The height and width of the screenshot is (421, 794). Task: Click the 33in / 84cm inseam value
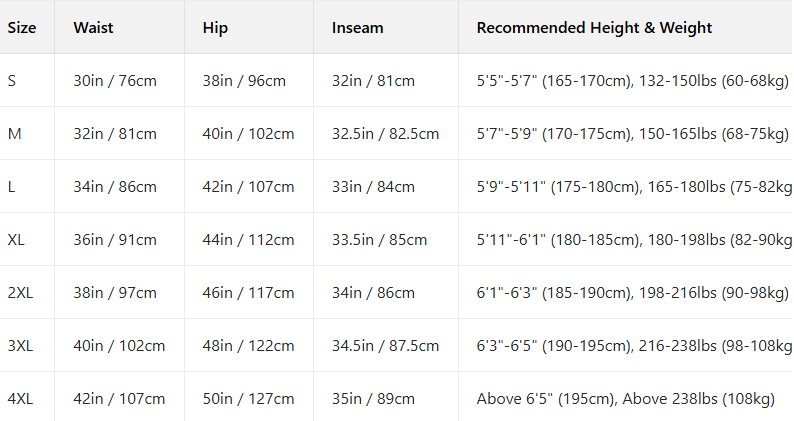click(x=373, y=187)
